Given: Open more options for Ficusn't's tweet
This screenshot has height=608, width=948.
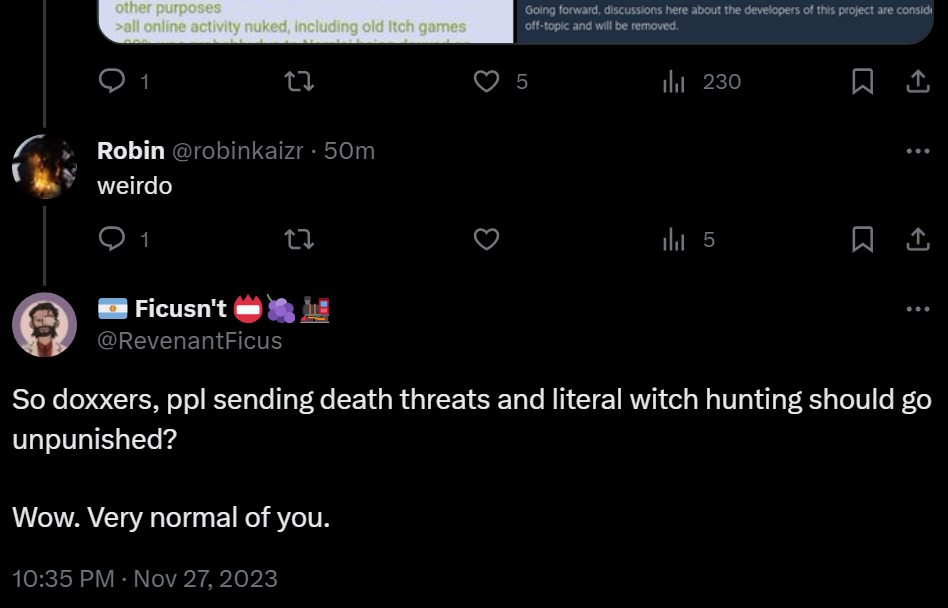Looking at the screenshot, I should click(917, 309).
